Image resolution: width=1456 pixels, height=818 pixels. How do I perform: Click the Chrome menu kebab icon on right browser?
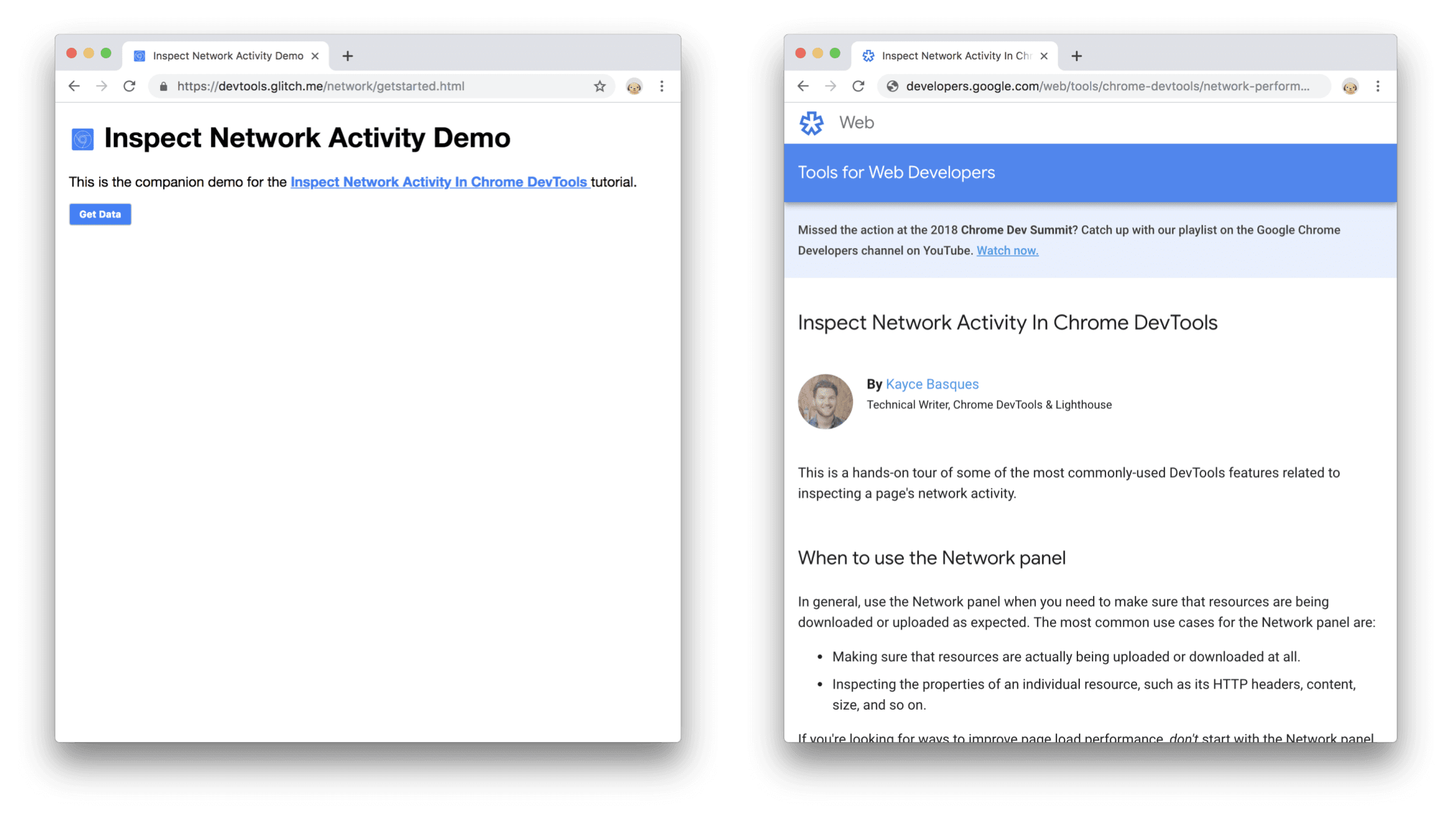coord(1378,86)
